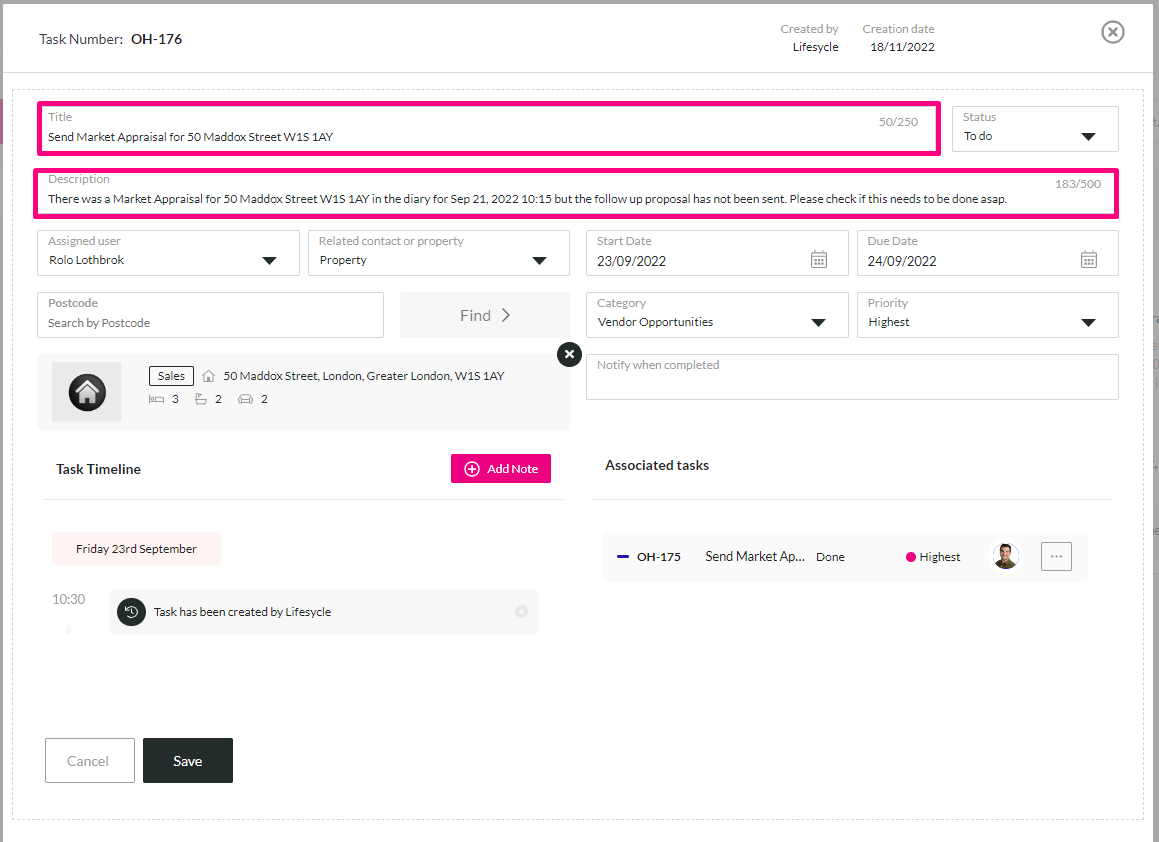1159x842 pixels.
Task: Remove the linked 50 Maddox Street property
Action: tap(569, 354)
